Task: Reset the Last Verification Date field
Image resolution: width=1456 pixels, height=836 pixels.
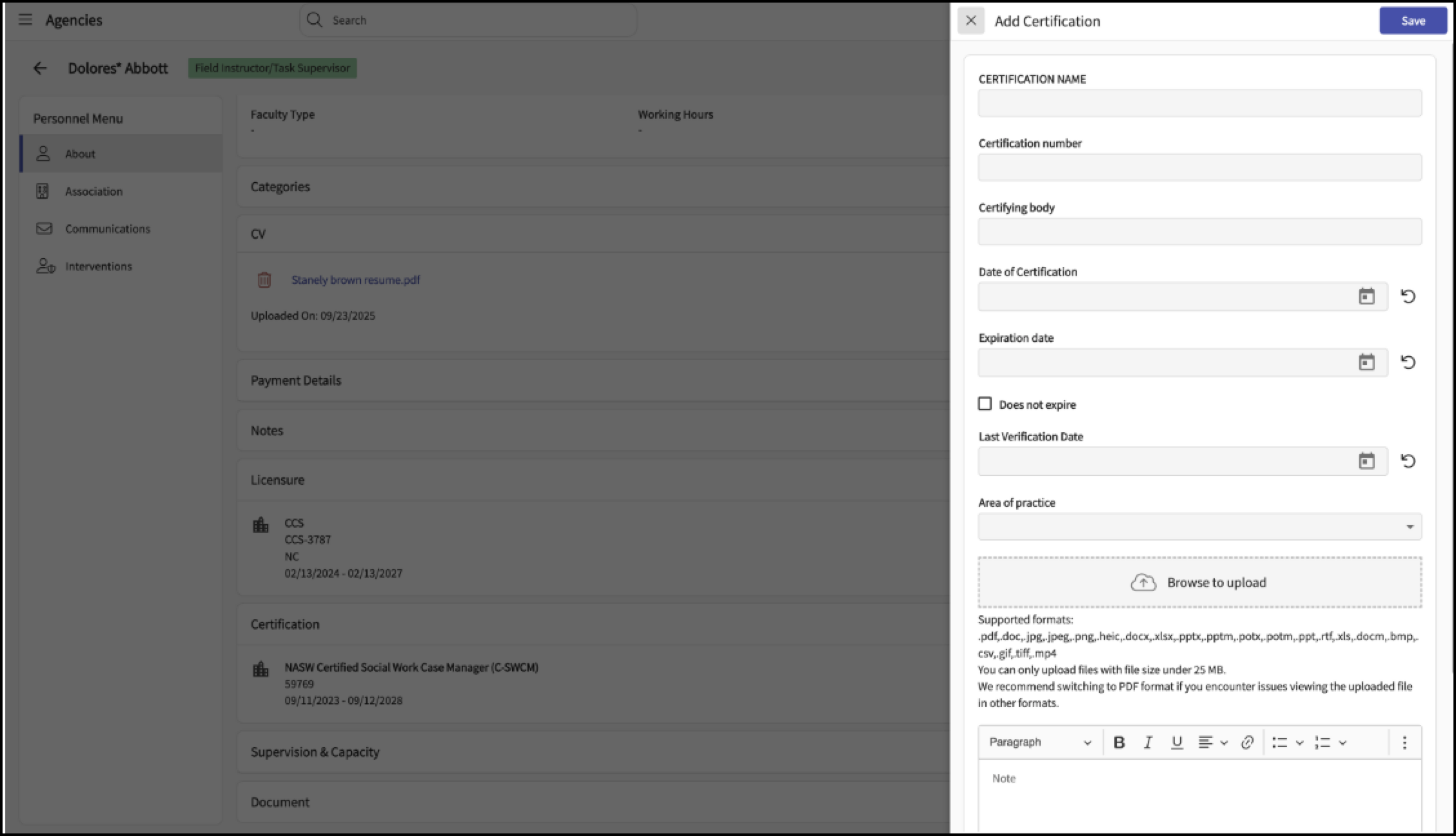Action: click(x=1408, y=461)
